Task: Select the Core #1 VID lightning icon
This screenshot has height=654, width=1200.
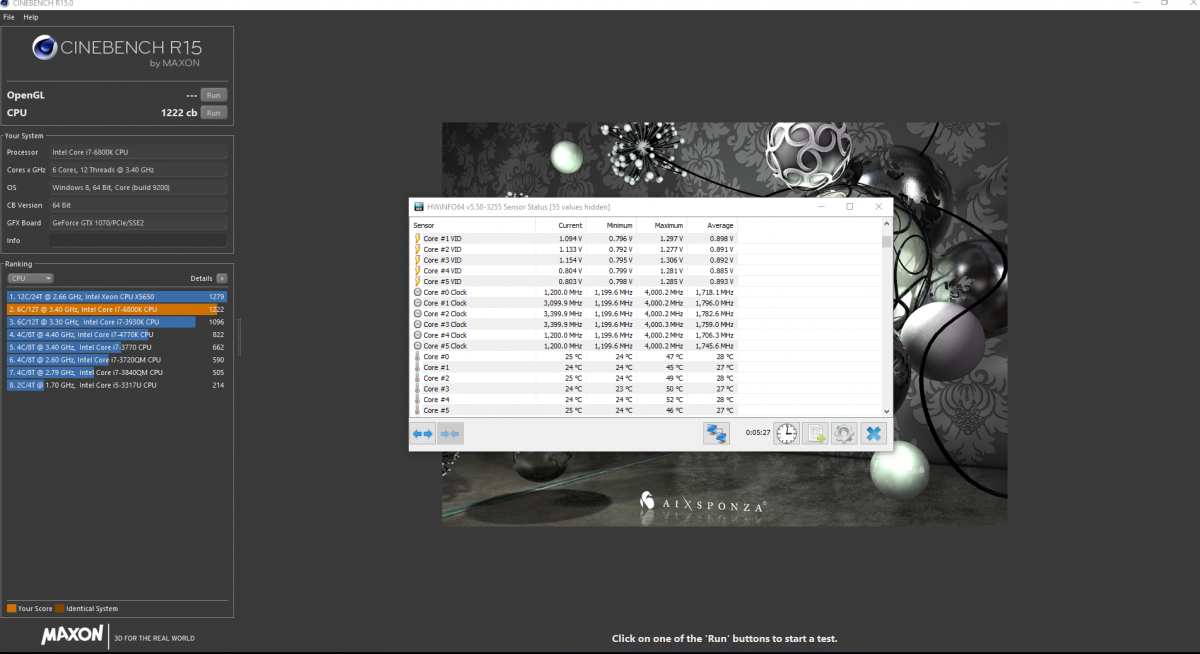Action: 417,239
